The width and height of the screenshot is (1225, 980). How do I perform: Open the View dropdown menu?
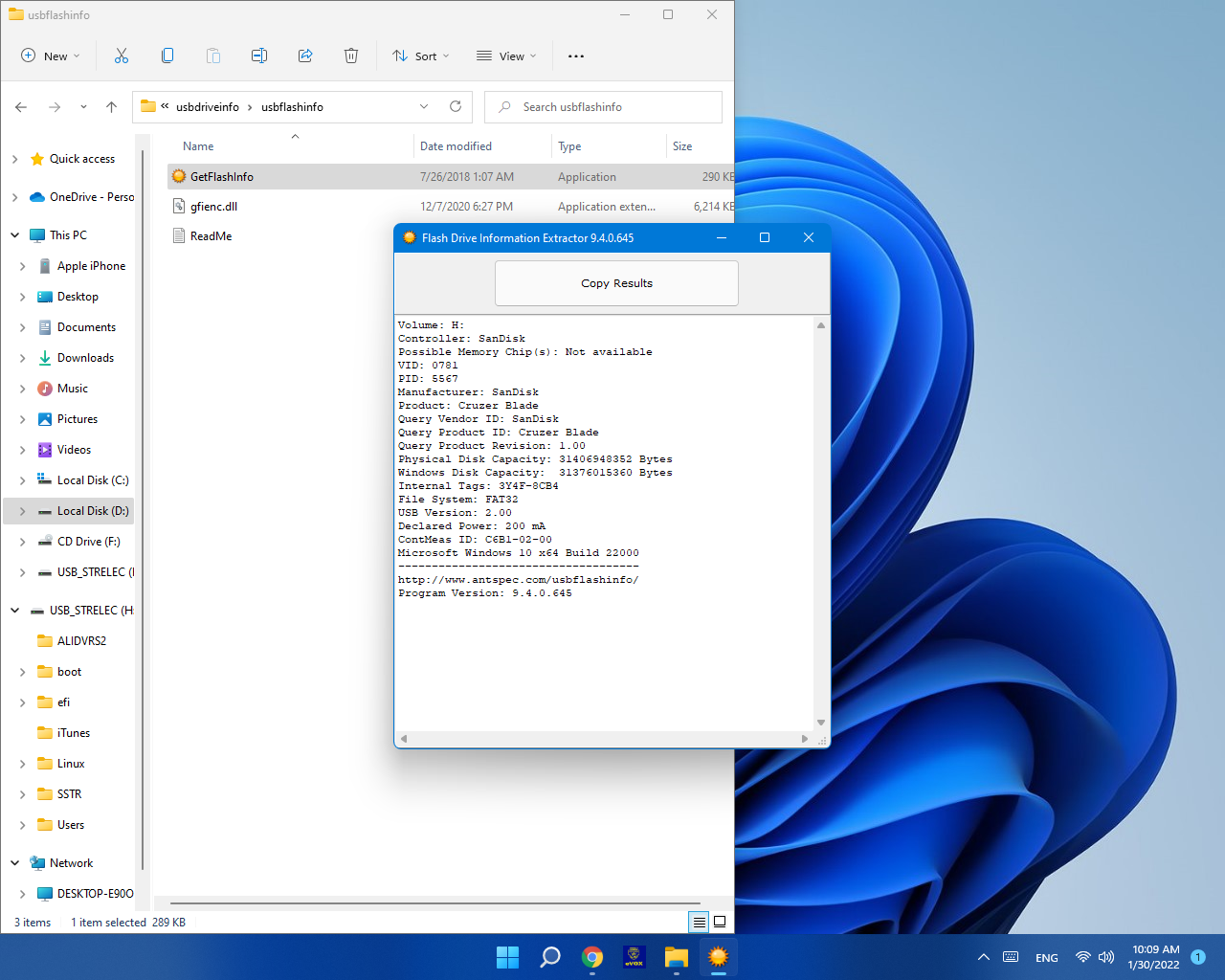[506, 56]
